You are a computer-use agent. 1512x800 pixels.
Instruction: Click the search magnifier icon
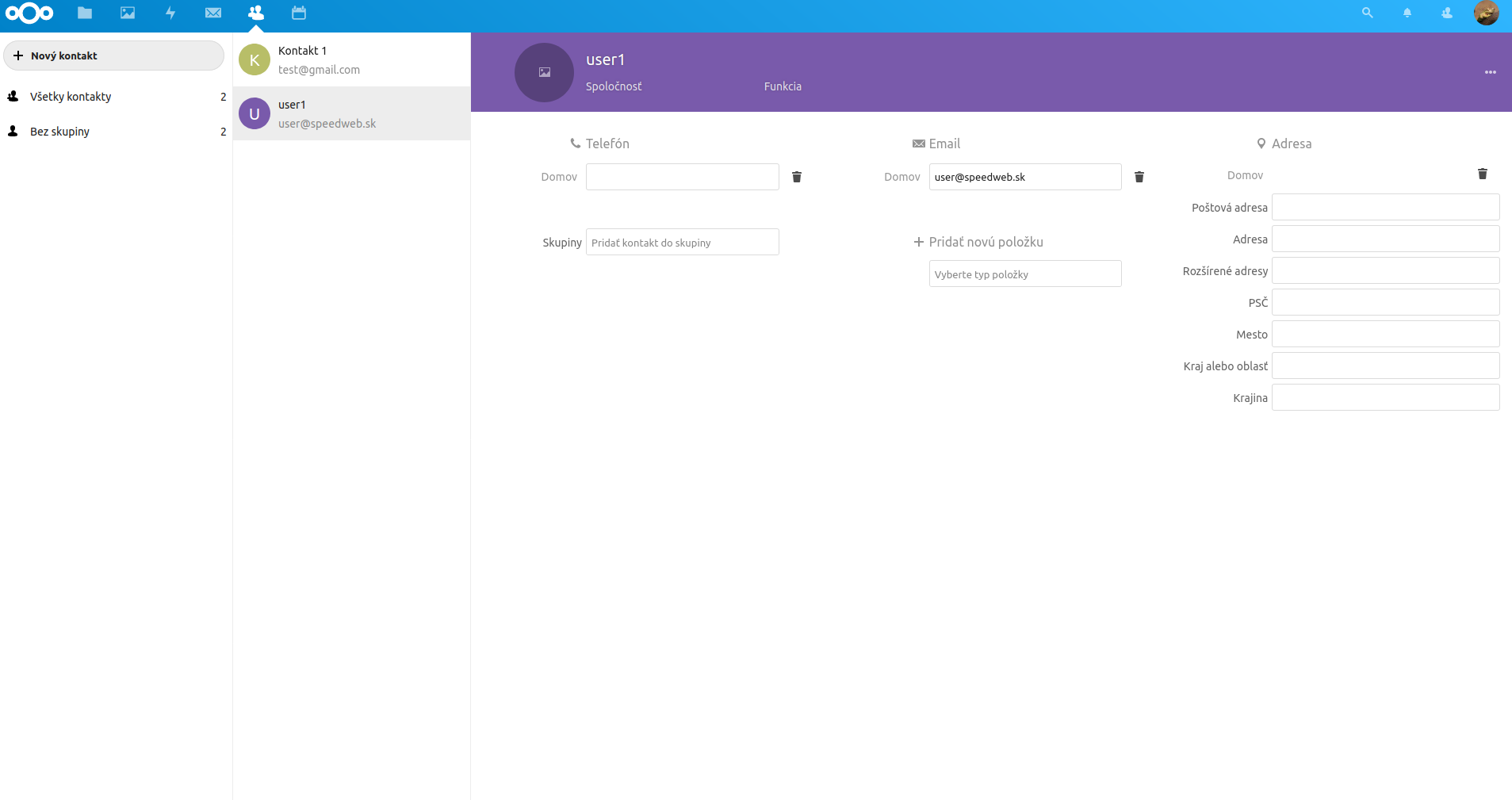click(x=1367, y=13)
